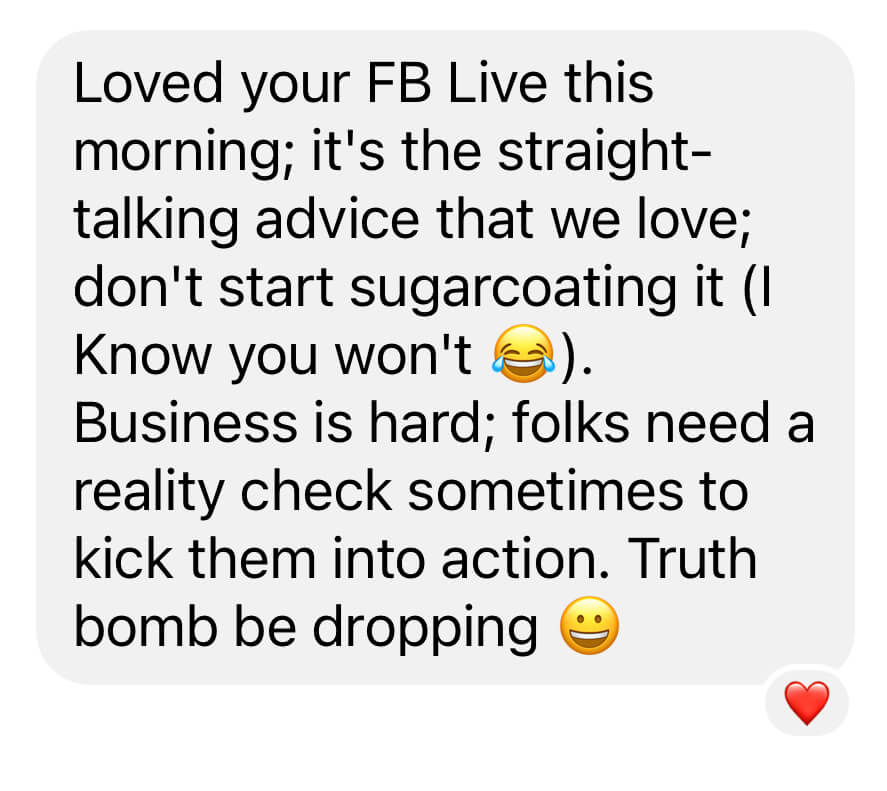Click the red heart reaction icon
Screen dimensions: 887x791
807,703
